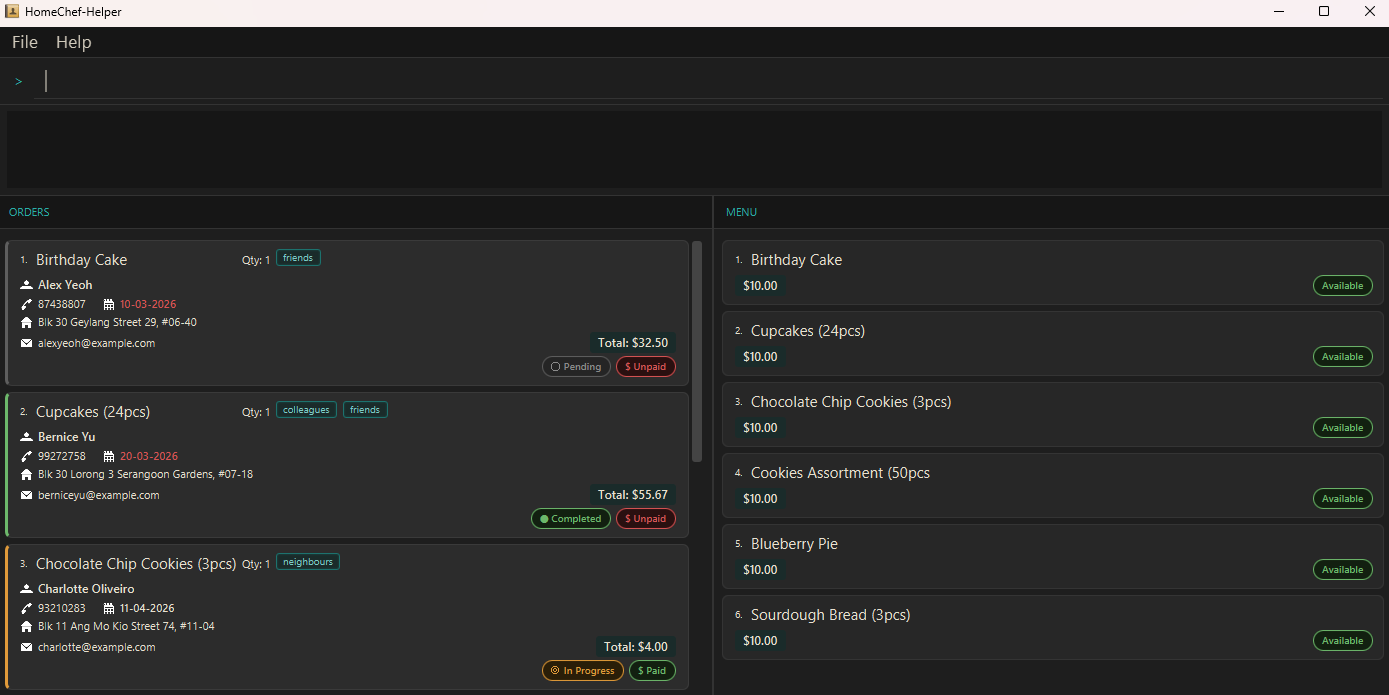The image size is (1389, 695).
Task: Open the Help menu
Action: click(x=74, y=42)
